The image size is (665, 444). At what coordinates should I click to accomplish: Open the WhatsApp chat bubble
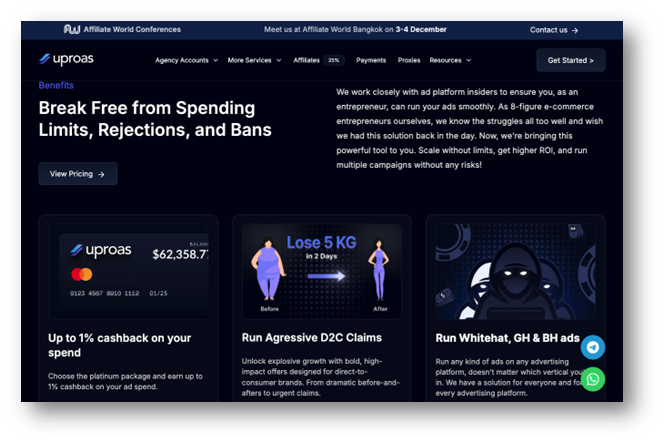[x=592, y=379]
